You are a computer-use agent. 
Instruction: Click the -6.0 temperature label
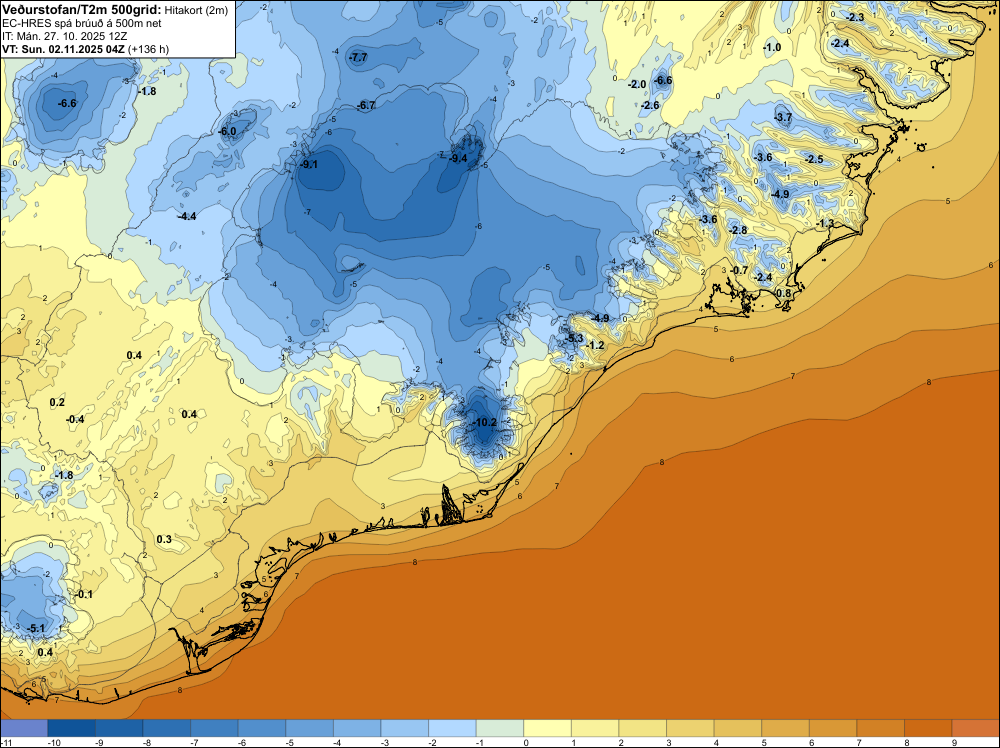[227, 131]
